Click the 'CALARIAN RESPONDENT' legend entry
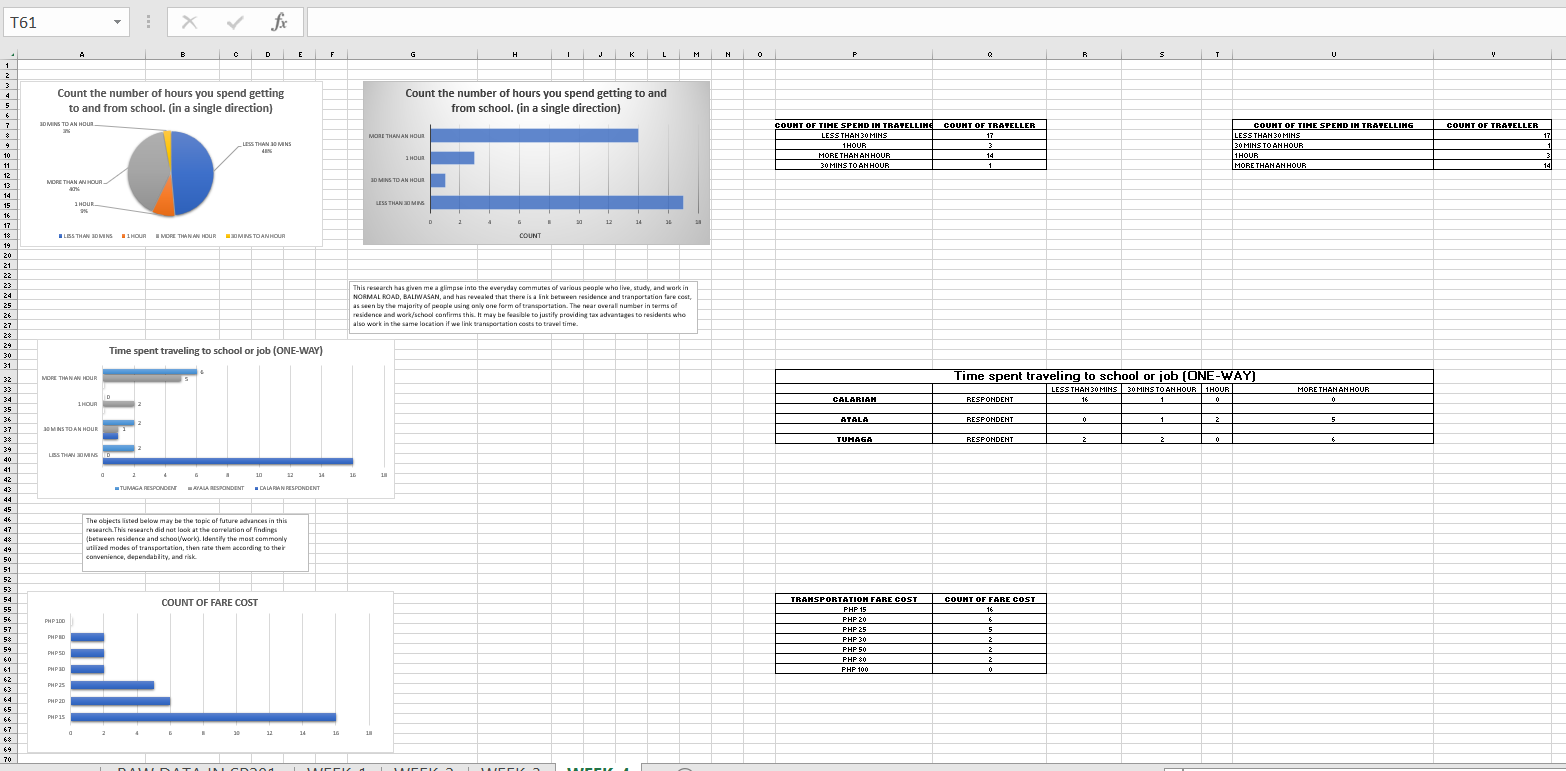Screen dimensions: 1566x771 tap(287, 488)
